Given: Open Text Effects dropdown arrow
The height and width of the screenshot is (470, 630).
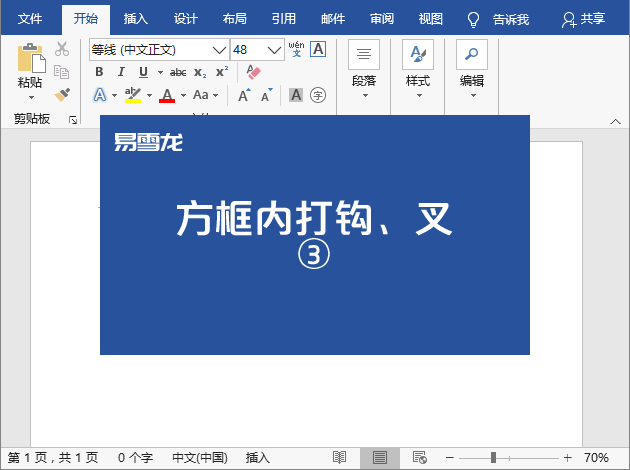Looking at the screenshot, I should [x=115, y=96].
